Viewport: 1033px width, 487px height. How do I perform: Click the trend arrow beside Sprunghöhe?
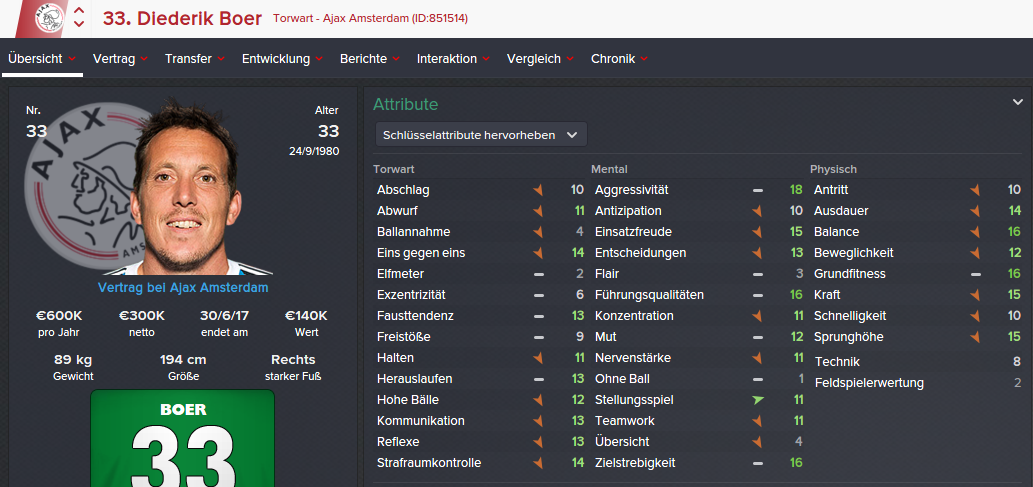click(x=975, y=337)
